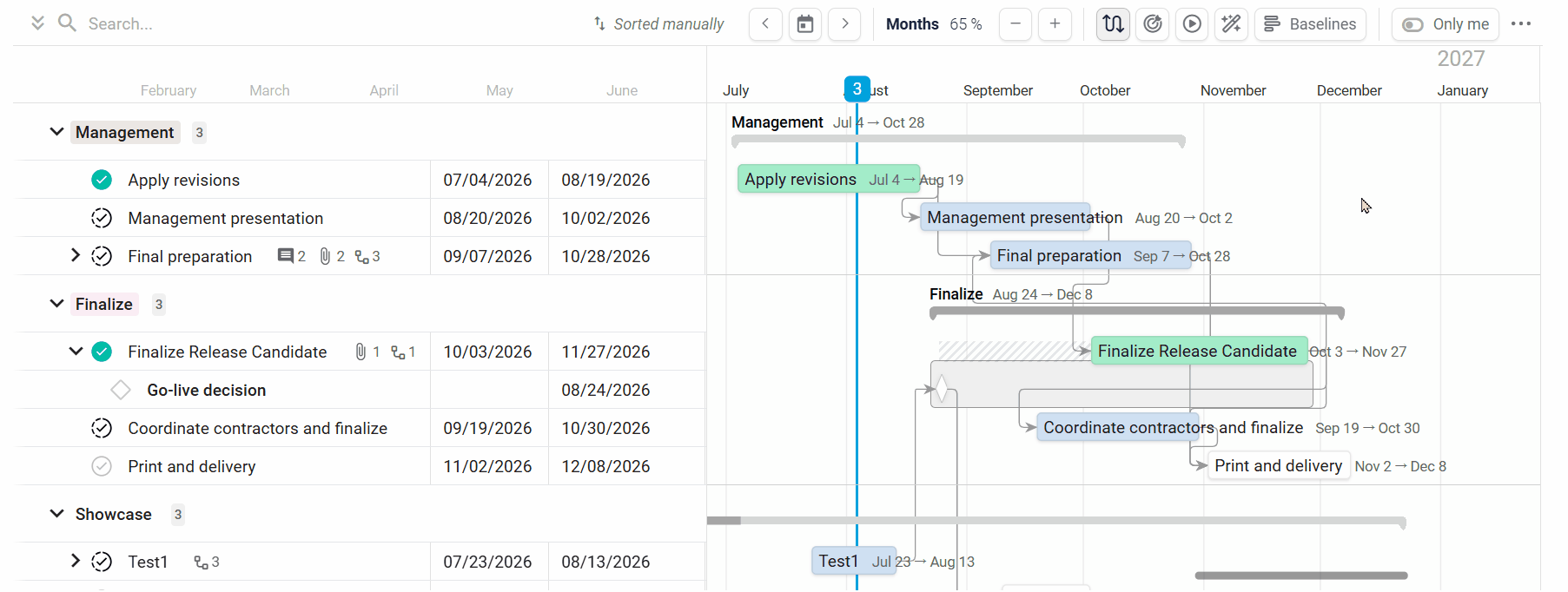Click the Go-live decision date 08/24/2026

click(605, 390)
